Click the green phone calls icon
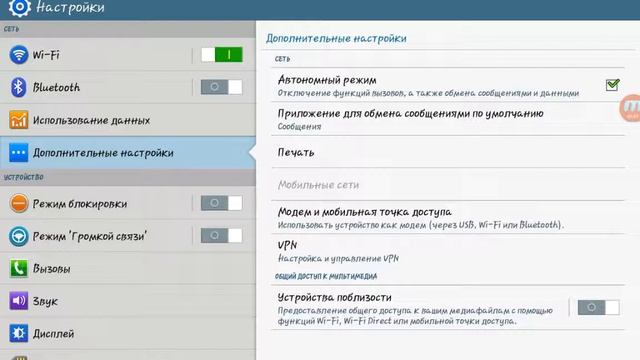 point(19,269)
